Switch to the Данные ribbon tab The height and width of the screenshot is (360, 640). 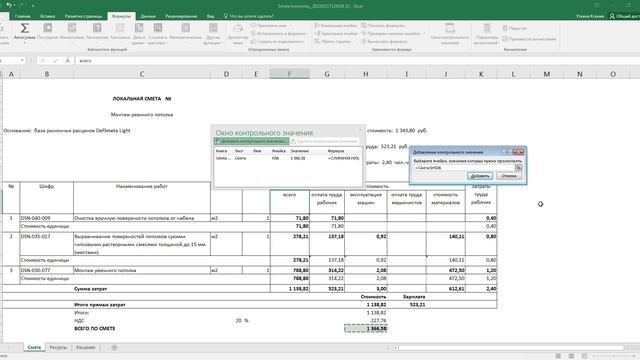tap(148, 16)
